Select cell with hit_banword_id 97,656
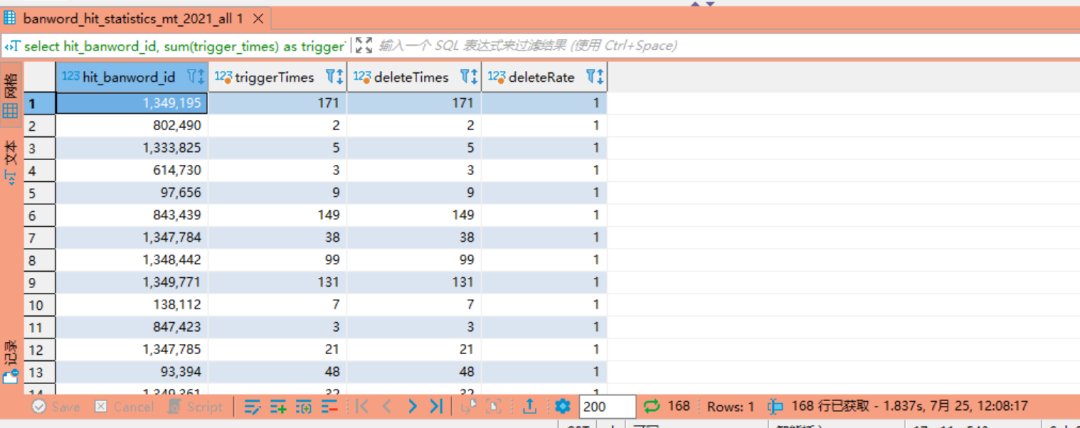 (132, 192)
